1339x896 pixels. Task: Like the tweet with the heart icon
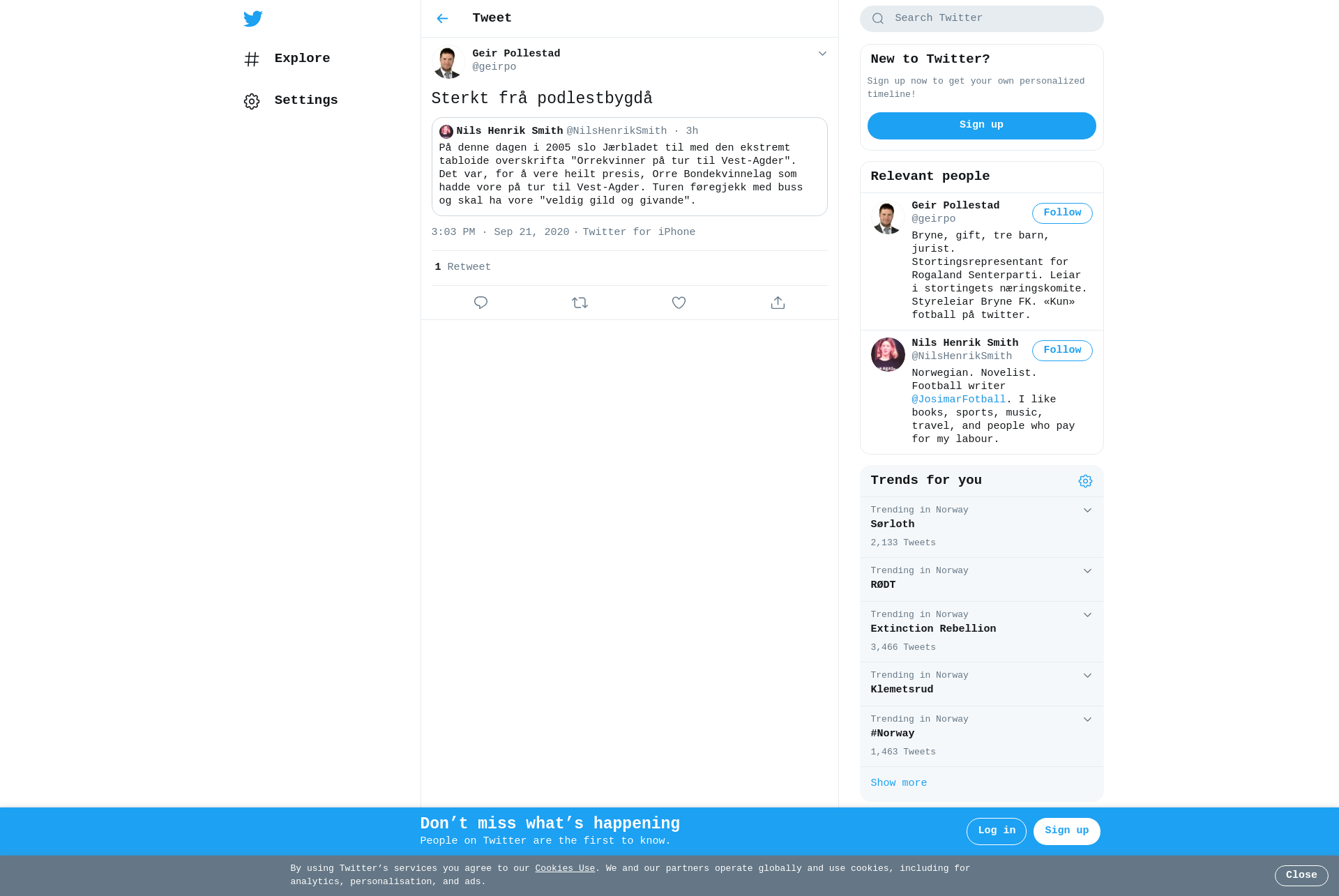679,303
